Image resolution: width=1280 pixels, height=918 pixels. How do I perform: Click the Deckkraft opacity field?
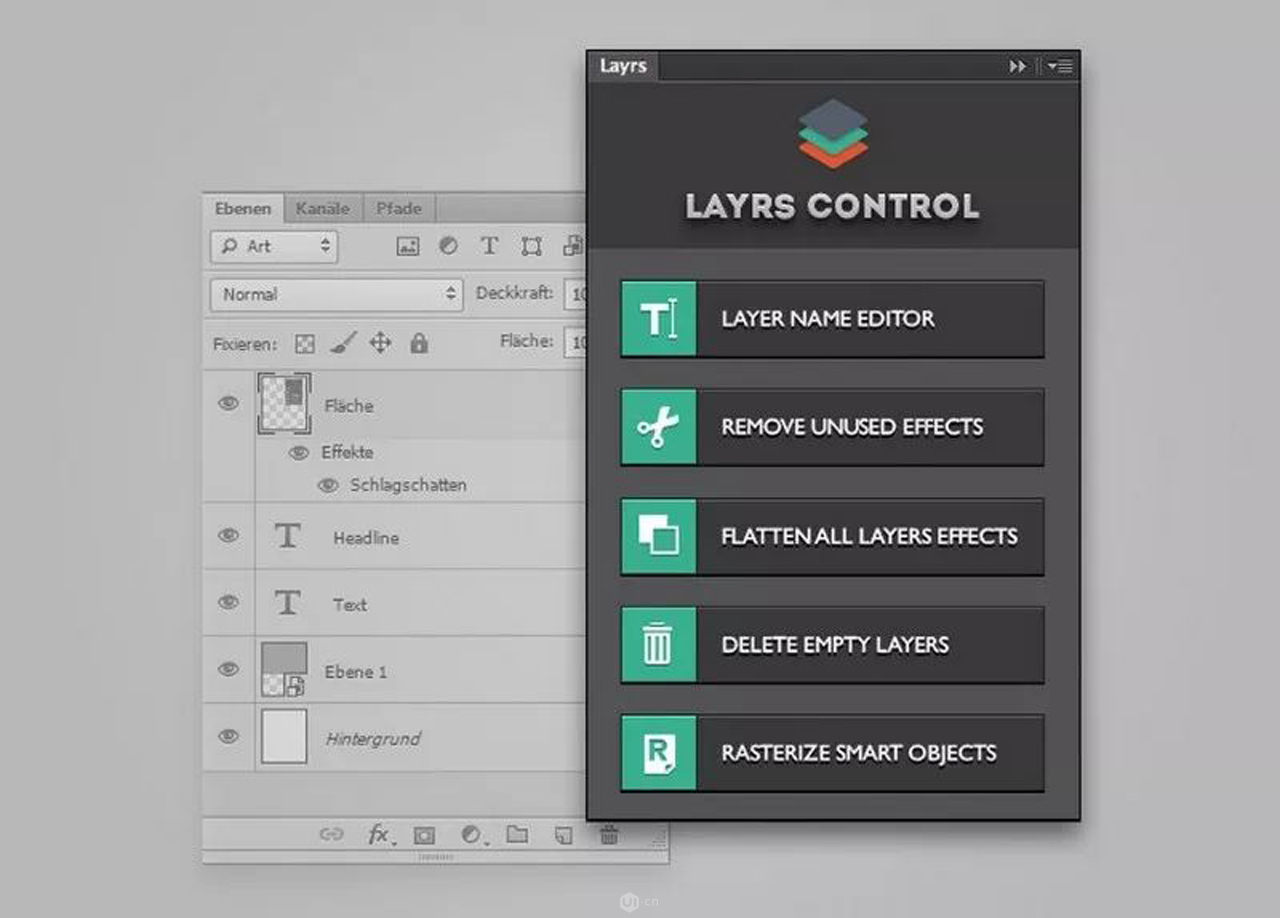tap(576, 294)
